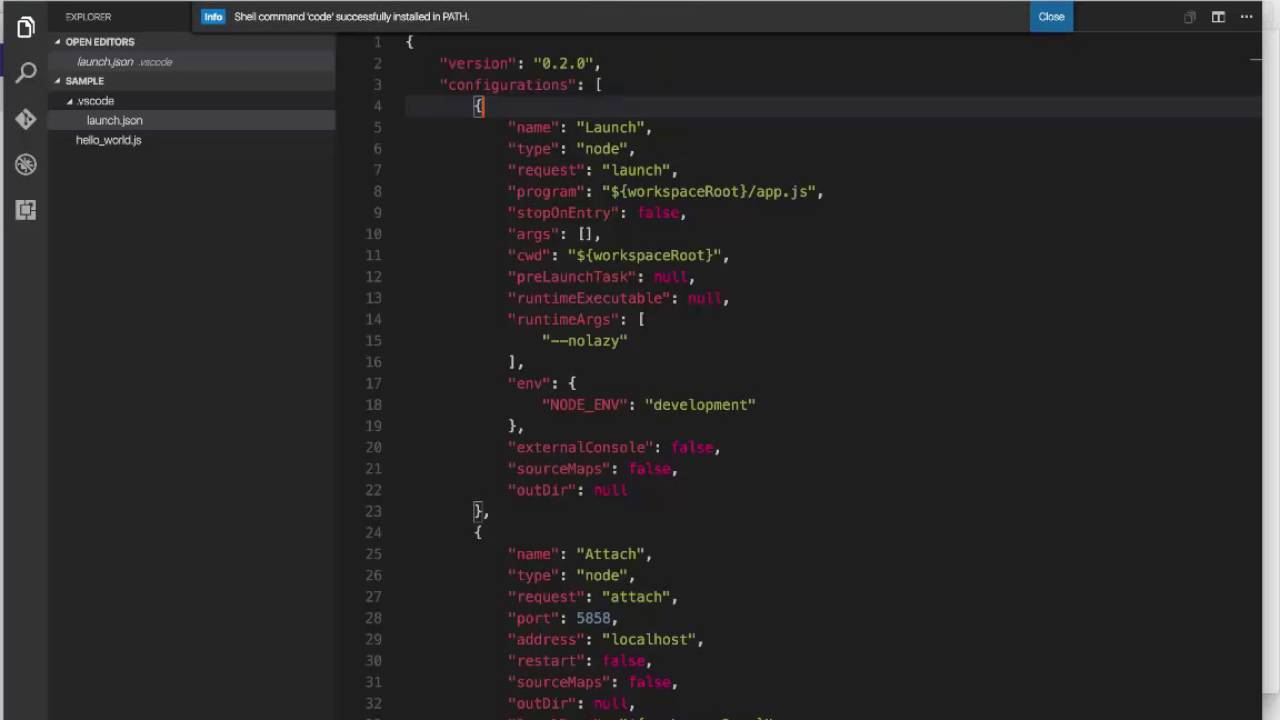Click "sourceMaps": false on line 21

(593, 469)
